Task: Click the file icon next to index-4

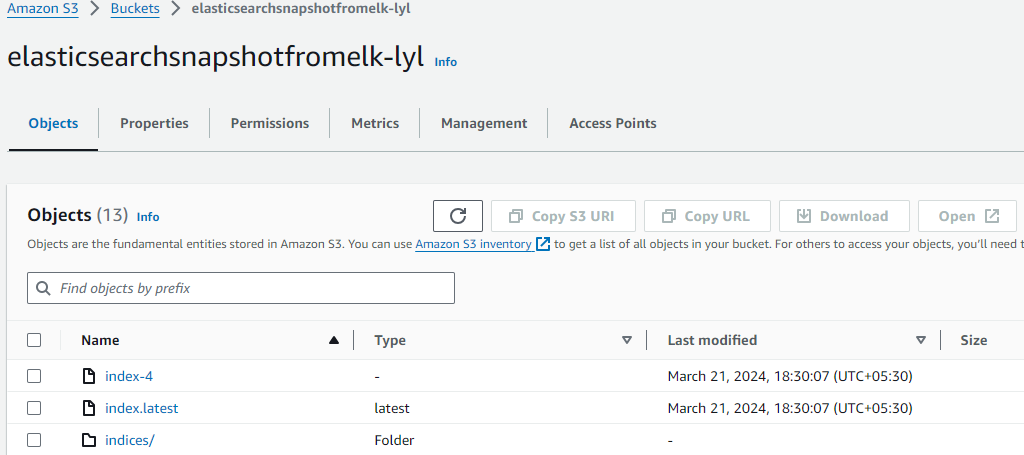Action: tap(89, 376)
